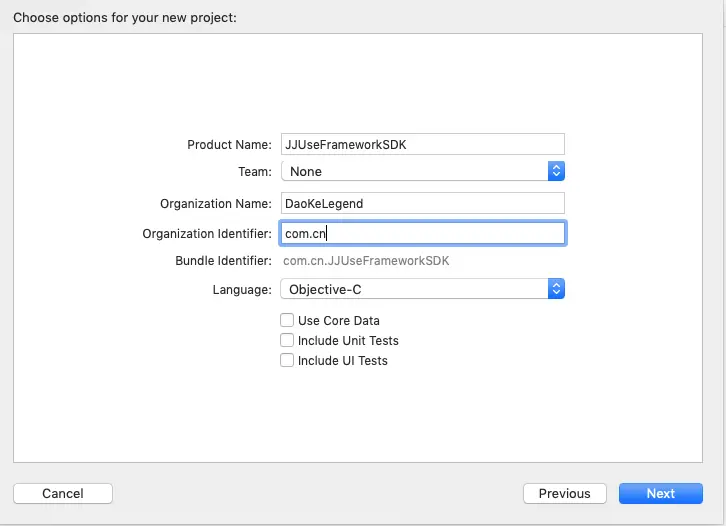Enable the Use Core Data checkbox

click(x=287, y=321)
